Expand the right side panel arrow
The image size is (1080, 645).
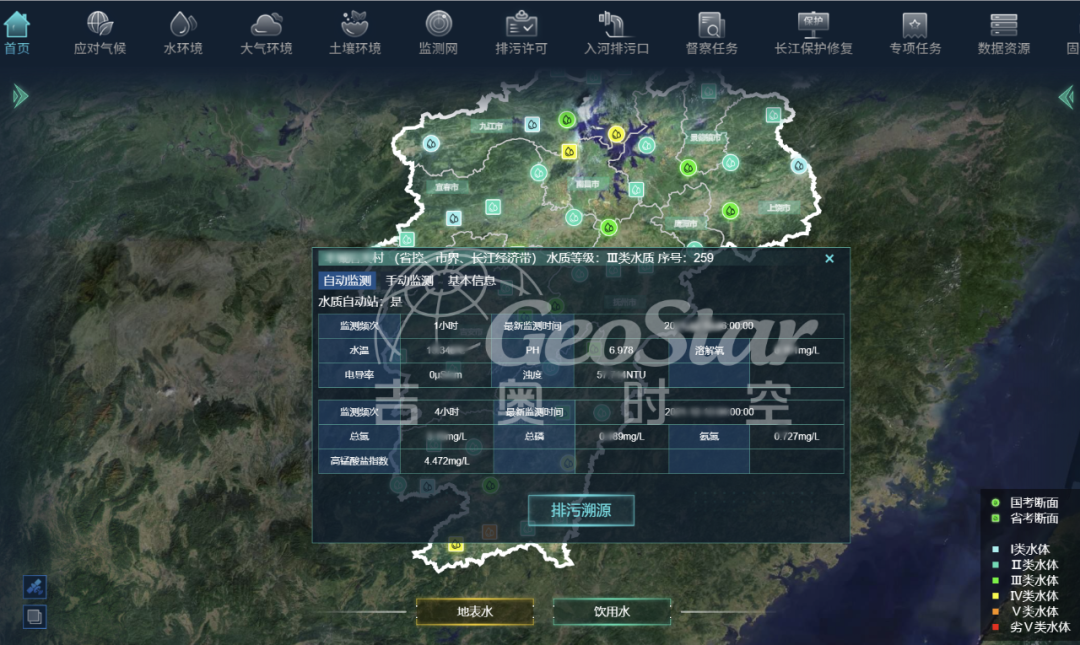pyautogui.click(x=1066, y=96)
